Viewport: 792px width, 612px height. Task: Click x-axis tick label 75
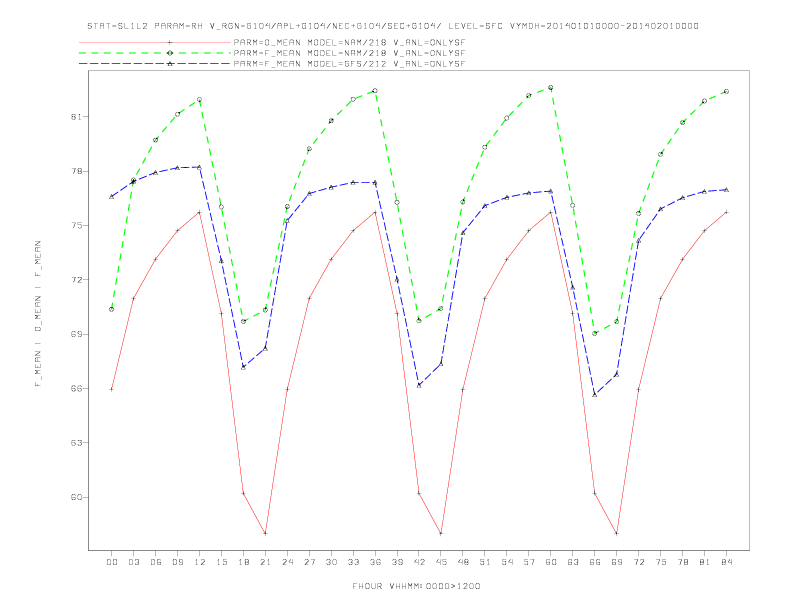[x=661, y=562]
